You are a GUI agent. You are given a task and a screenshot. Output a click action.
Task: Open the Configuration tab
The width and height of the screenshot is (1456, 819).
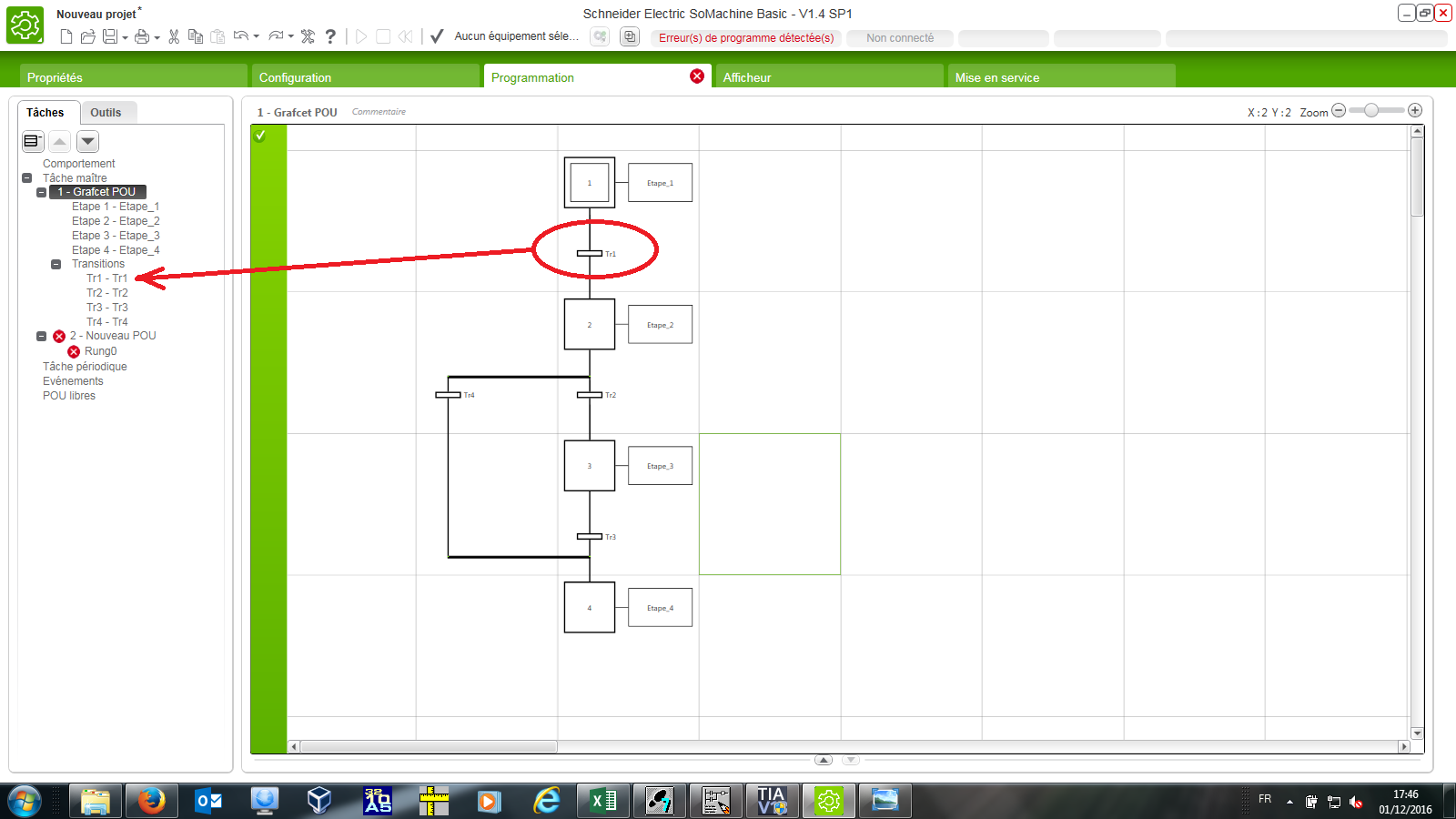click(x=295, y=77)
